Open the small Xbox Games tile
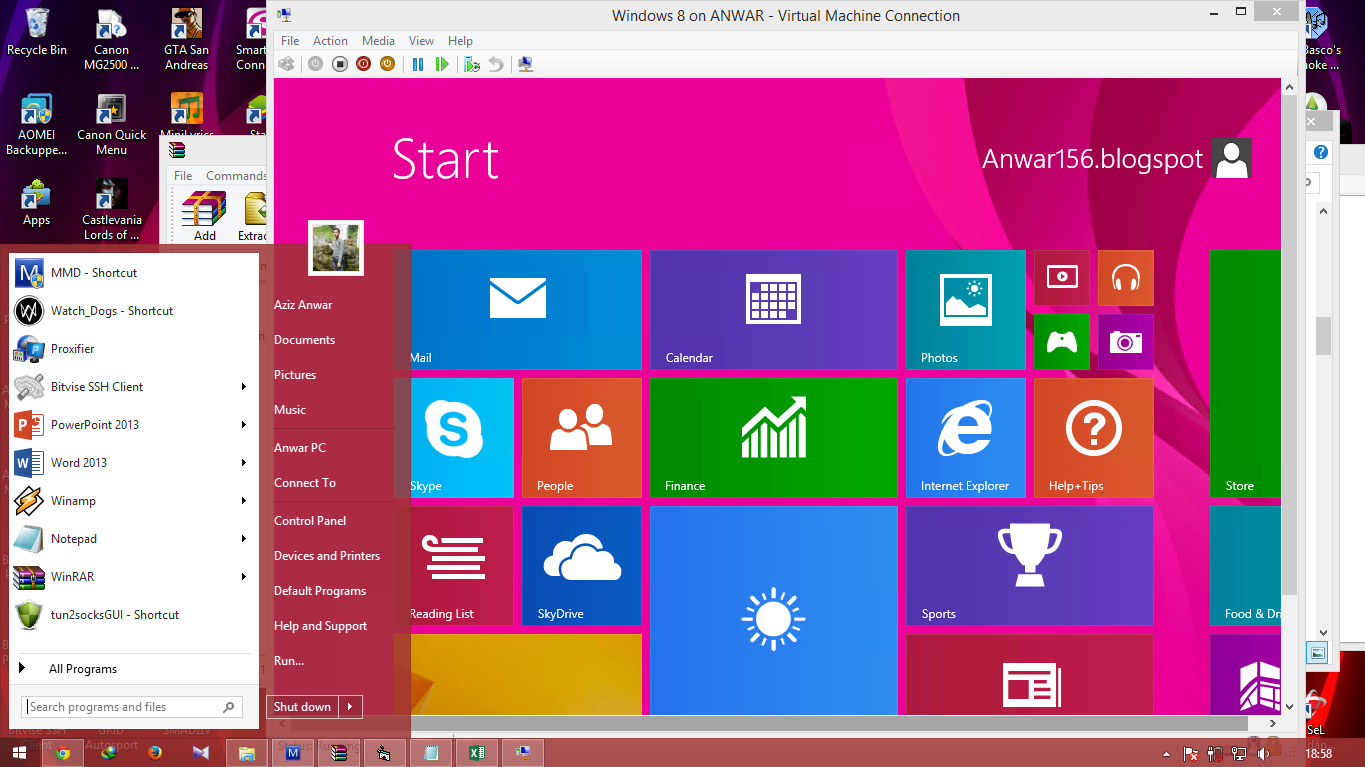 point(1062,342)
